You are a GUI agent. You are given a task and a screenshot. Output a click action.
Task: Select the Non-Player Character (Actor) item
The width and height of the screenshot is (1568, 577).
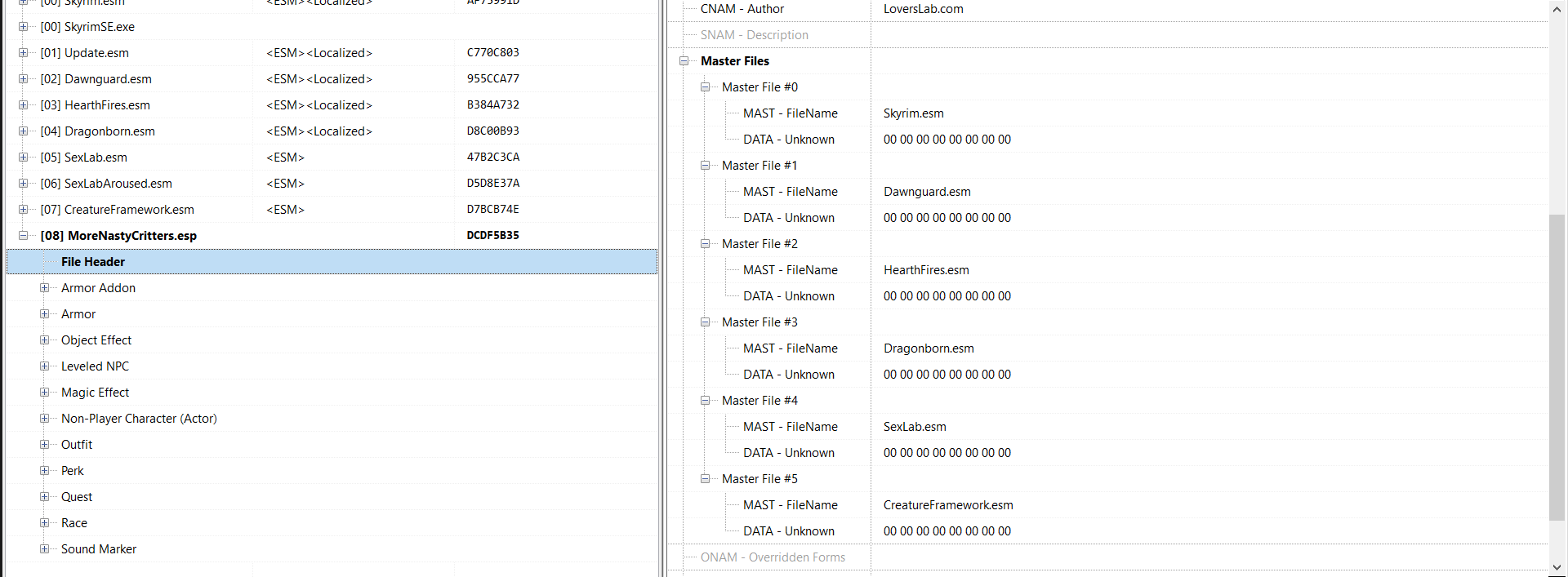pyautogui.click(x=139, y=419)
